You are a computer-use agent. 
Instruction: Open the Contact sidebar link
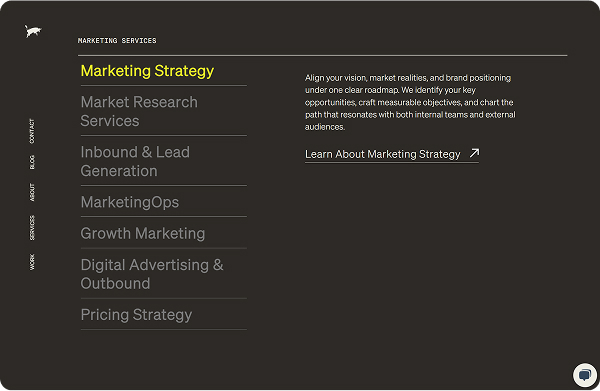click(x=32, y=131)
